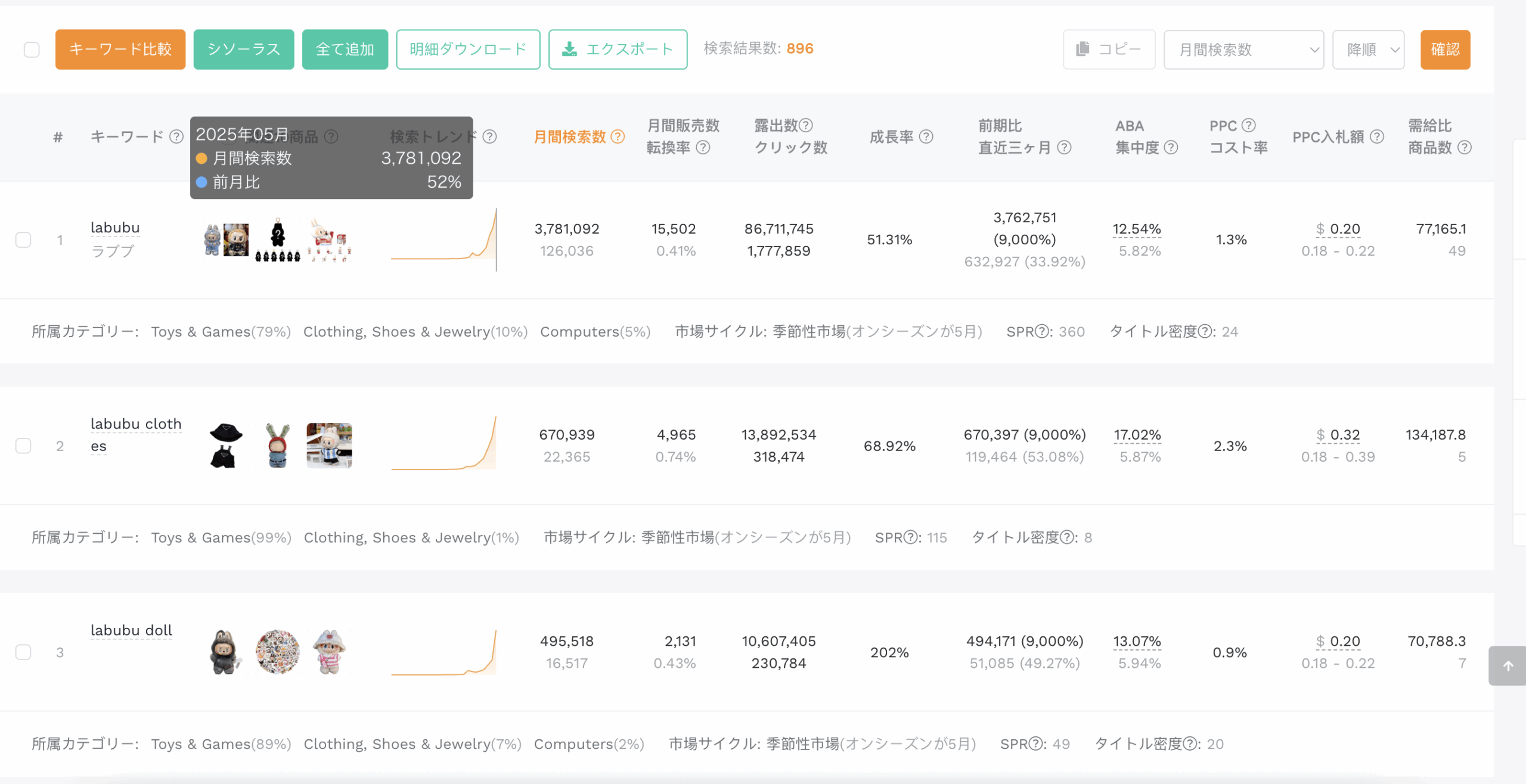Open the 成長率 help icon
The height and width of the screenshot is (784, 1526).
(x=926, y=137)
